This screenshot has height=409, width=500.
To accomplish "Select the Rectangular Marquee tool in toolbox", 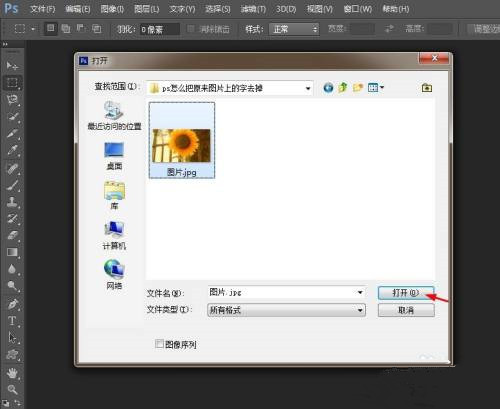I will pos(13,82).
